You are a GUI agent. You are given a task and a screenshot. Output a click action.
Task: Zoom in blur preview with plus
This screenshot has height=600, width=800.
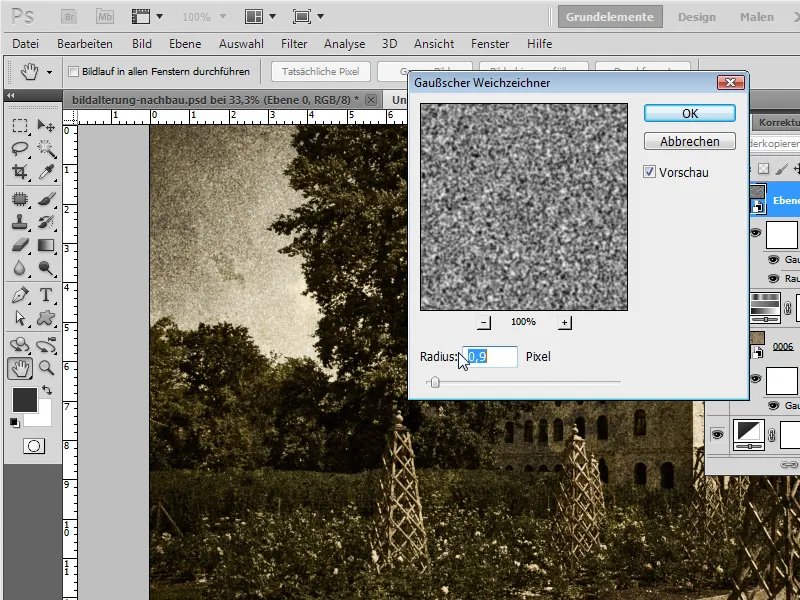(x=564, y=322)
